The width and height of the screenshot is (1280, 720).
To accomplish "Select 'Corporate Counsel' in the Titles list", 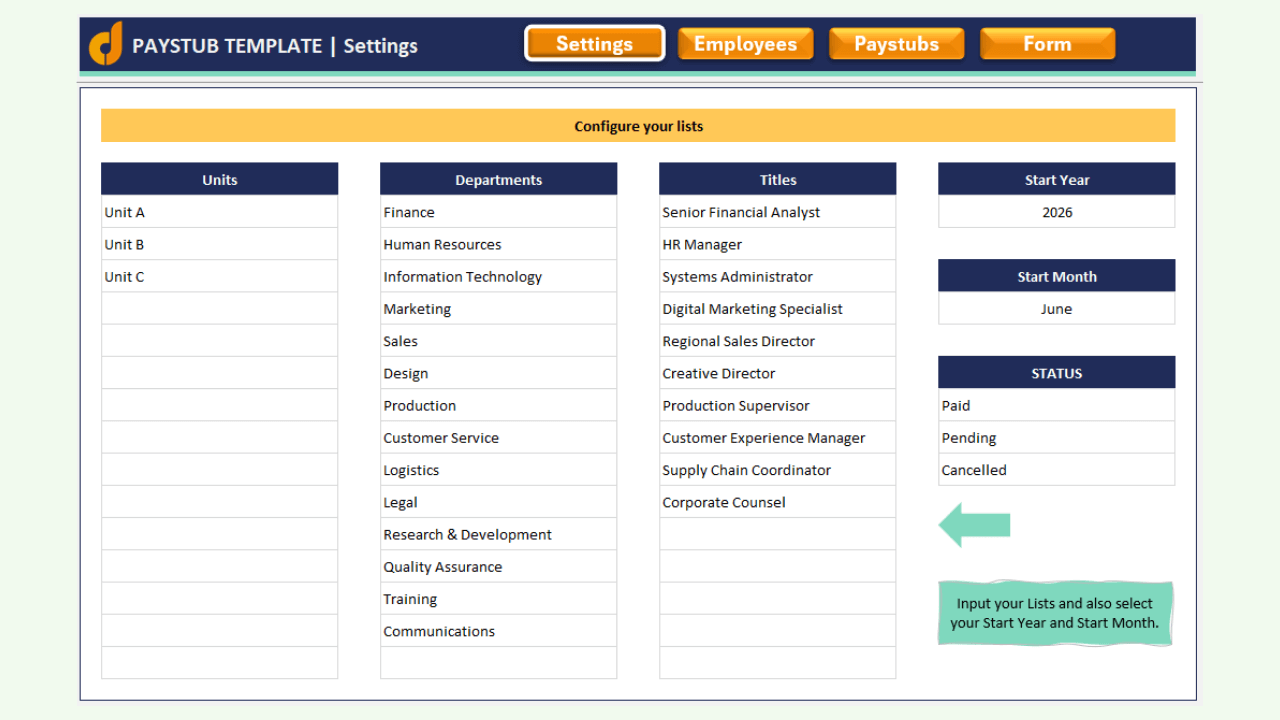I will pos(777,501).
